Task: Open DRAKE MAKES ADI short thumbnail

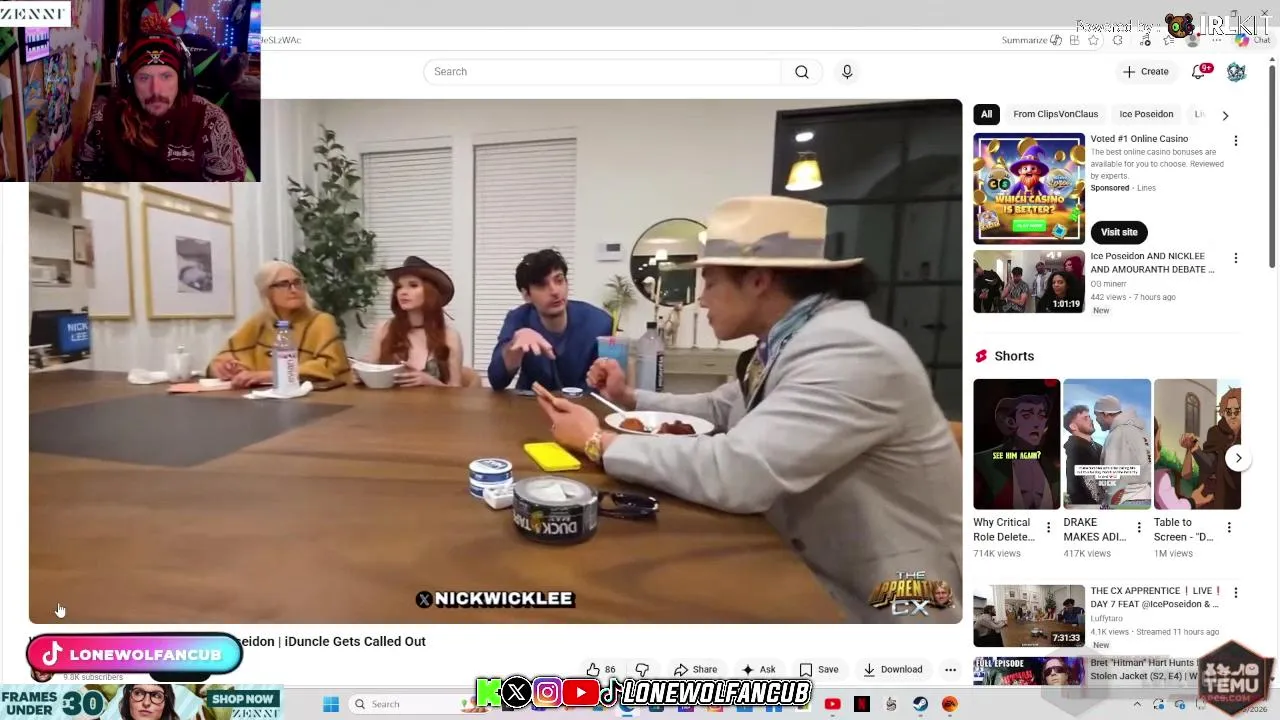Action: (x=1107, y=444)
